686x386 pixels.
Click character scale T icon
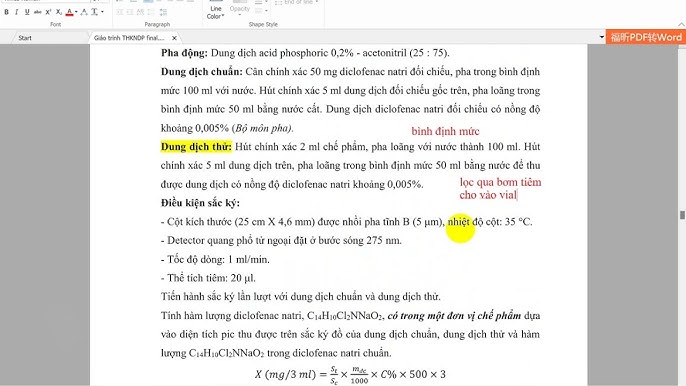[x=94, y=12]
